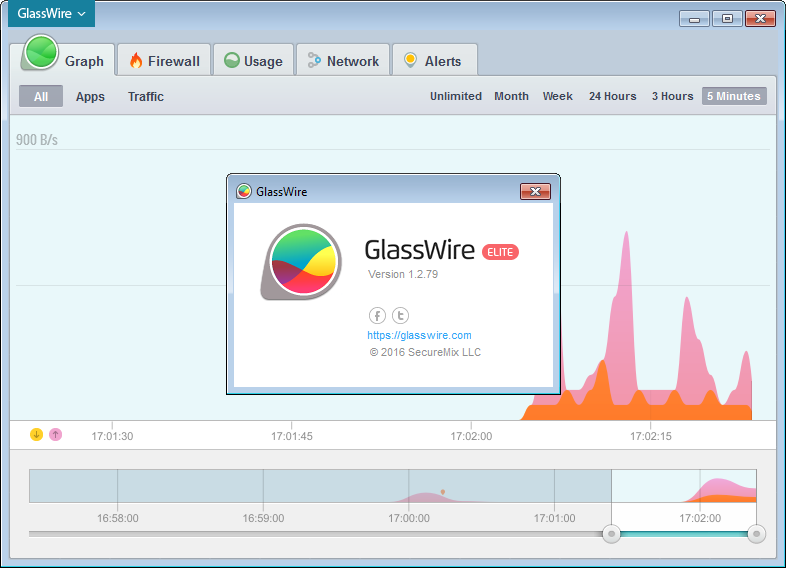Click the green Graph status icon

click(40, 52)
